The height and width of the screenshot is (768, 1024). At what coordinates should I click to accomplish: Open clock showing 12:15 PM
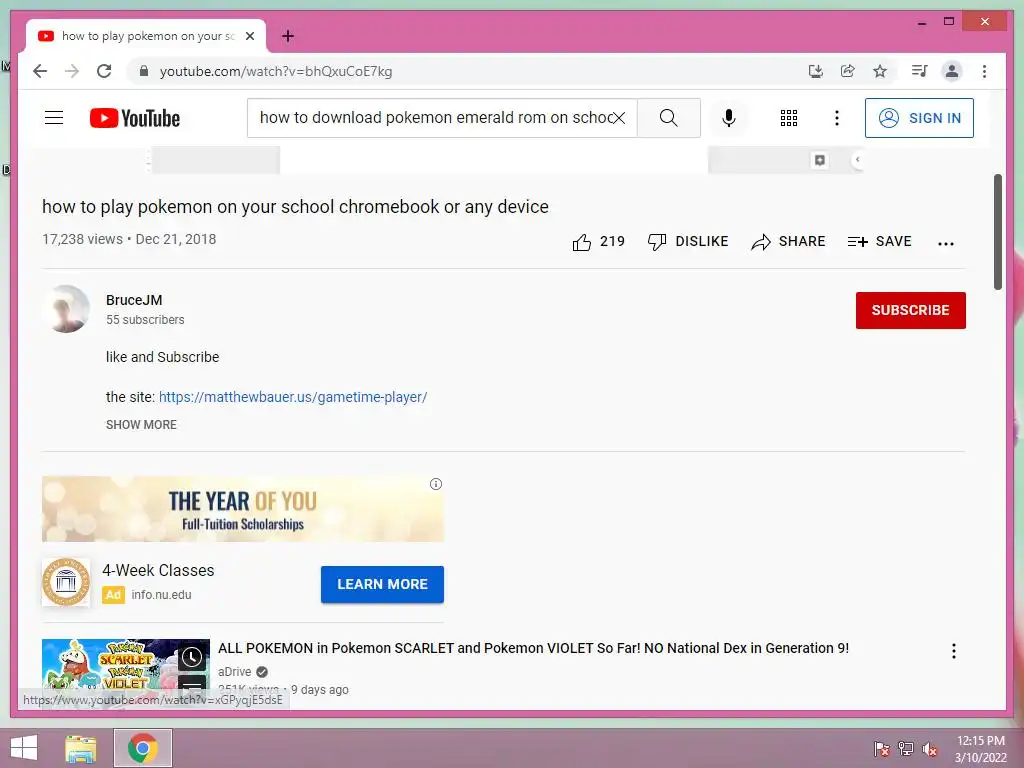(981, 749)
